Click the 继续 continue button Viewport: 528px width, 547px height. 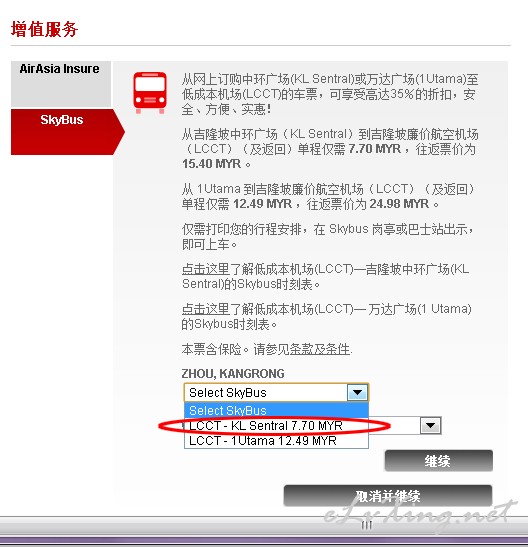(x=439, y=461)
